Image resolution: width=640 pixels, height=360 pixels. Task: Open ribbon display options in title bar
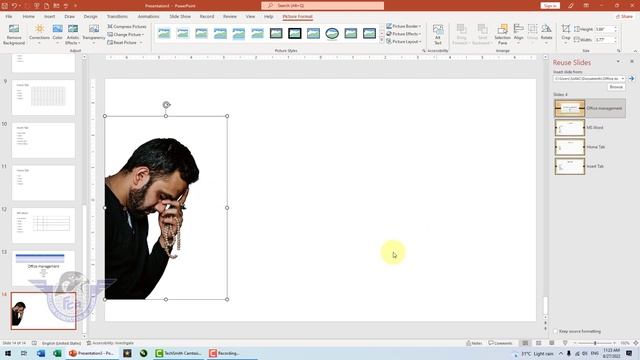[x=586, y=6]
